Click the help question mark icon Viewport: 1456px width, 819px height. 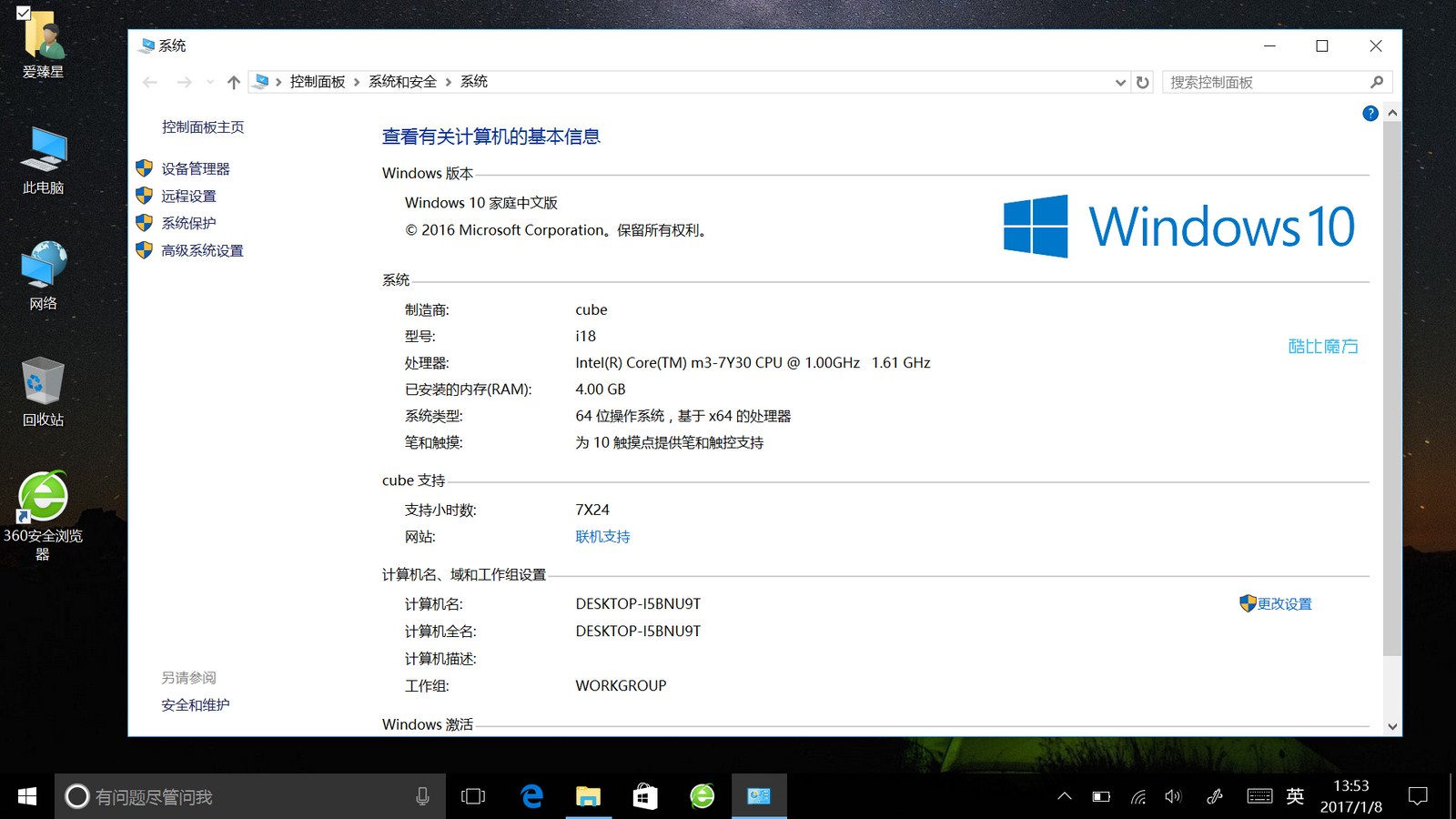coord(1370,114)
